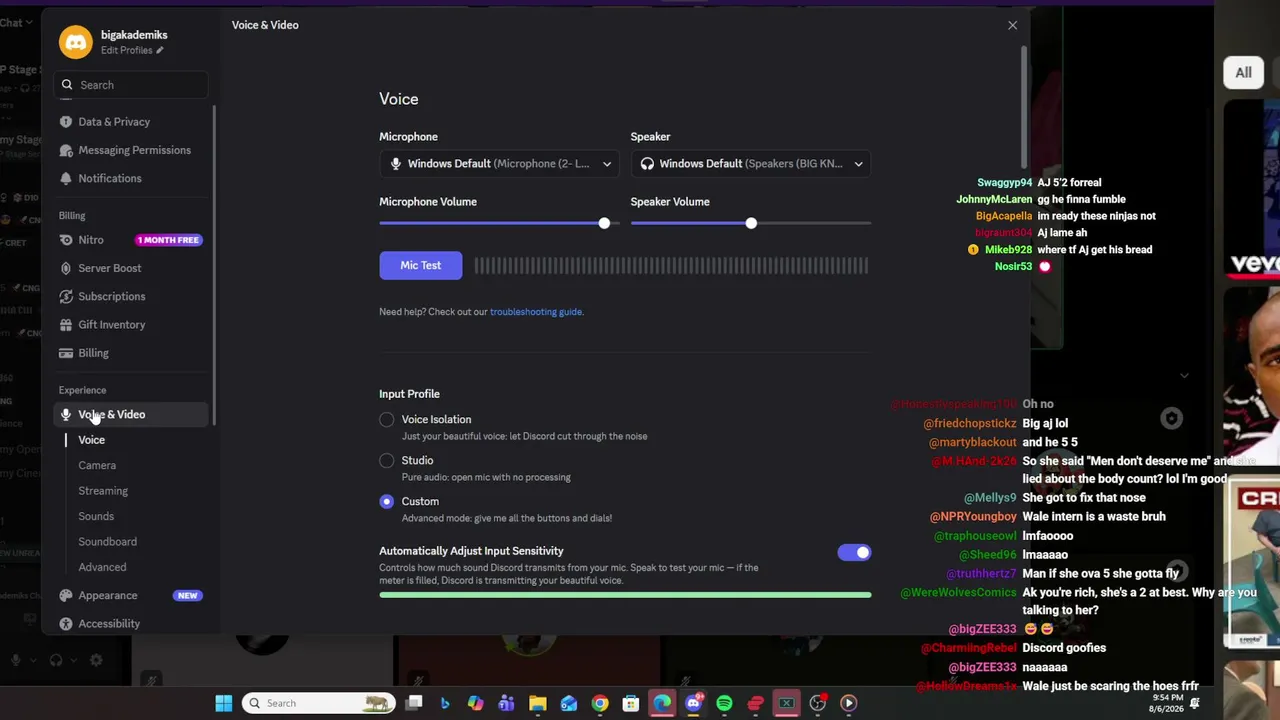Click the chat username JohnnyMcLaren
This screenshot has height=720, width=1280.
(x=994, y=200)
